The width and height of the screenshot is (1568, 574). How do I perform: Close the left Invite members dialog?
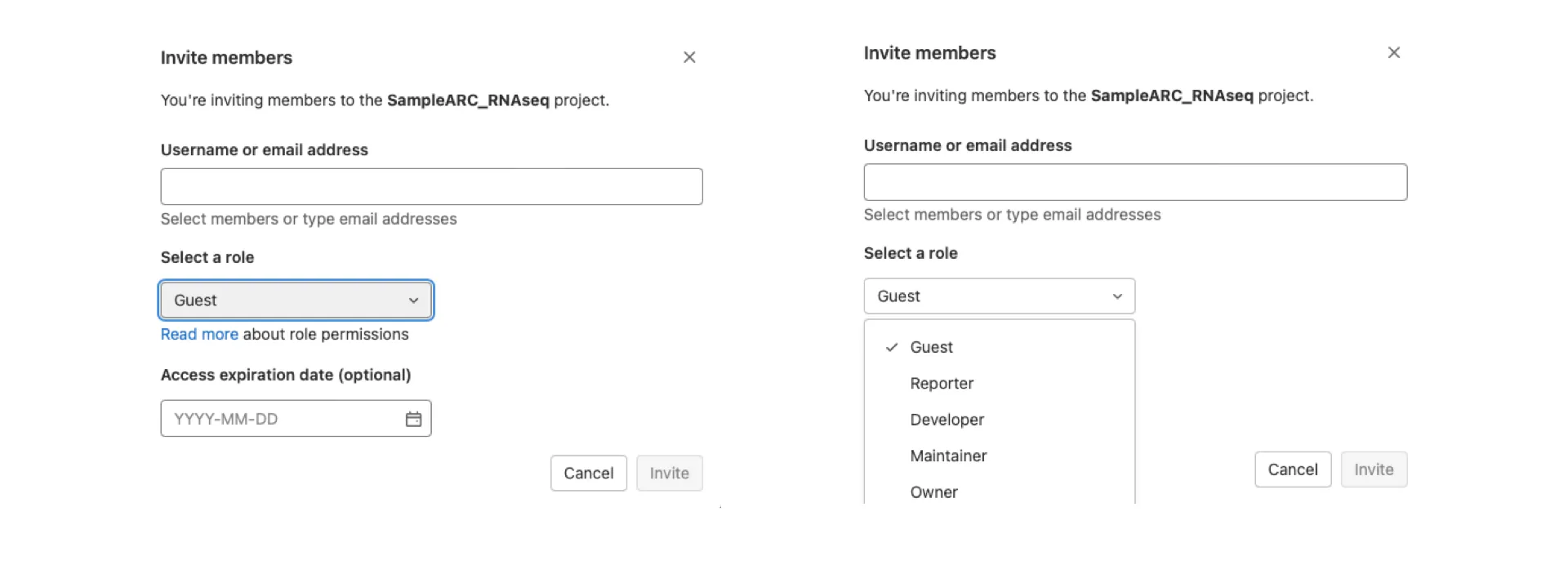coord(689,57)
